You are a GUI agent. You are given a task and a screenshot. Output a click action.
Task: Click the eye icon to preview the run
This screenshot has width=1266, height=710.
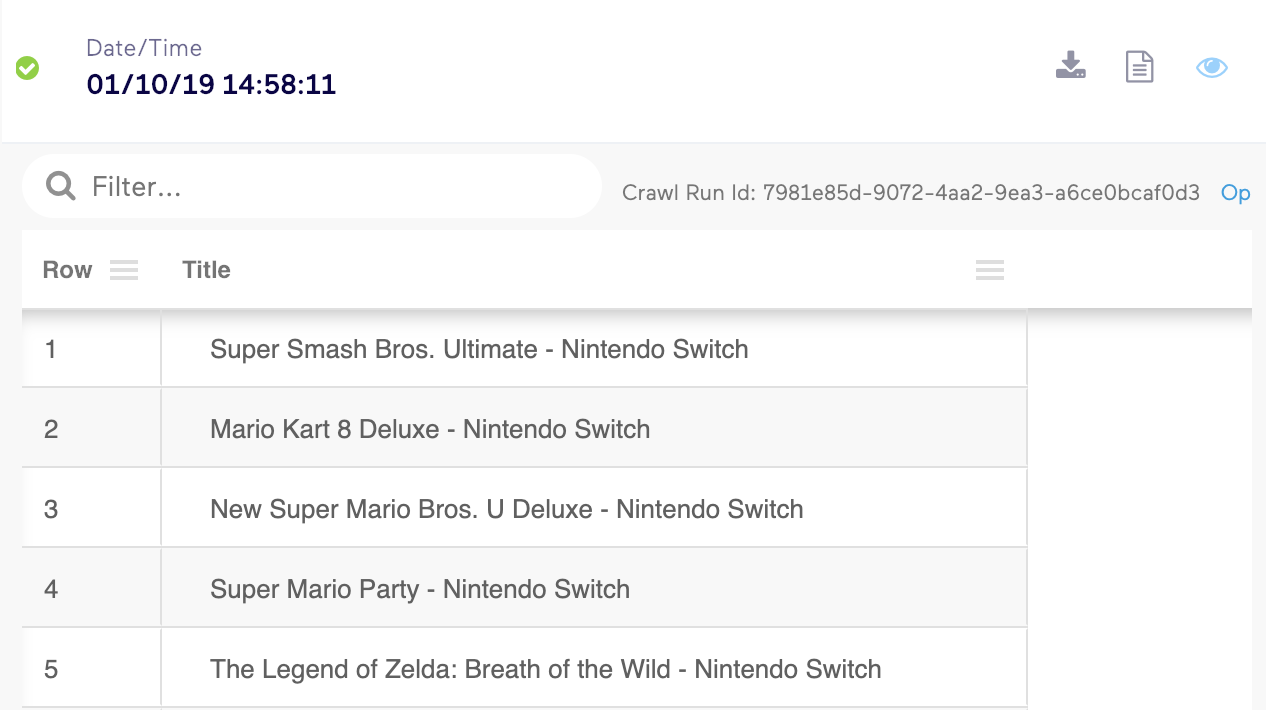point(1212,66)
